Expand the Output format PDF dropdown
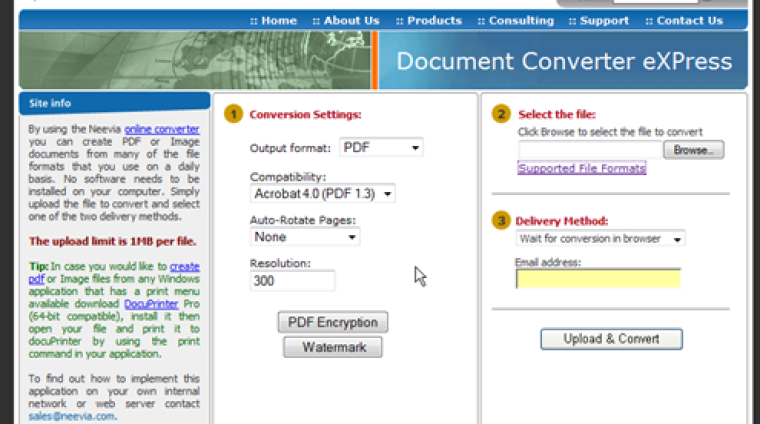Viewport: 760px width, 424px height. (381, 147)
